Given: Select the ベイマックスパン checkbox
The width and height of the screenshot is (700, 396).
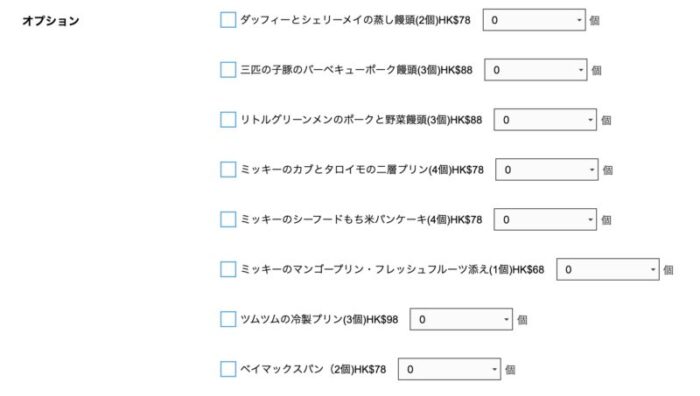Looking at the screenshot, I should click(228, 369).
